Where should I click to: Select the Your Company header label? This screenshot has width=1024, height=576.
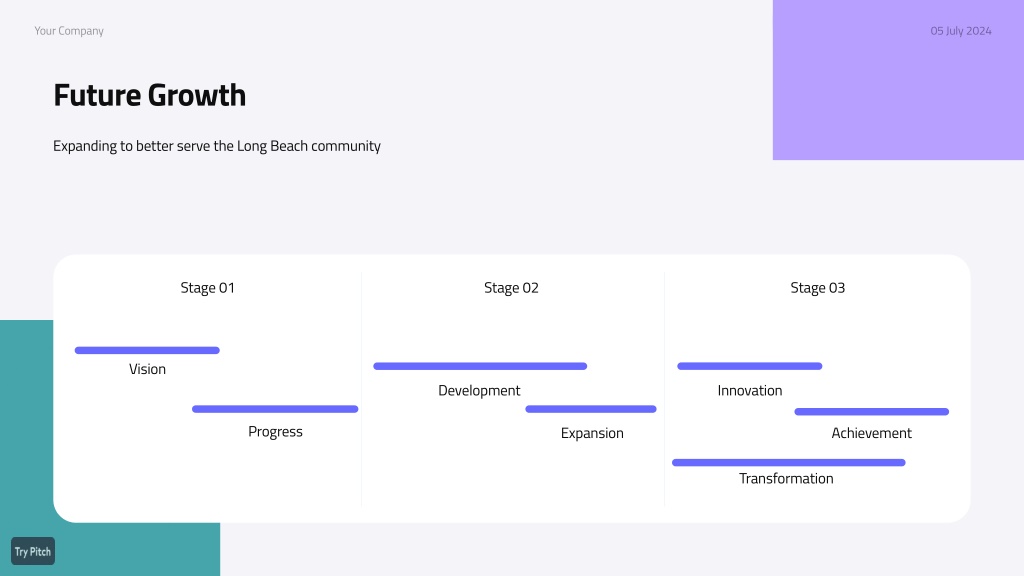click(x=69, y=31)
